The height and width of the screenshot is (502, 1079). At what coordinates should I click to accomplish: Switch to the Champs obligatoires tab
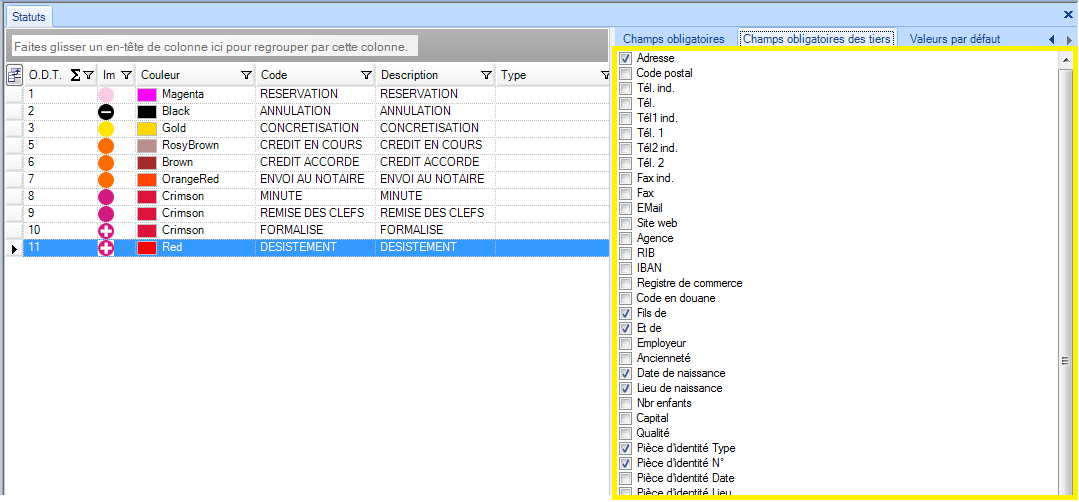click(673, 39)
